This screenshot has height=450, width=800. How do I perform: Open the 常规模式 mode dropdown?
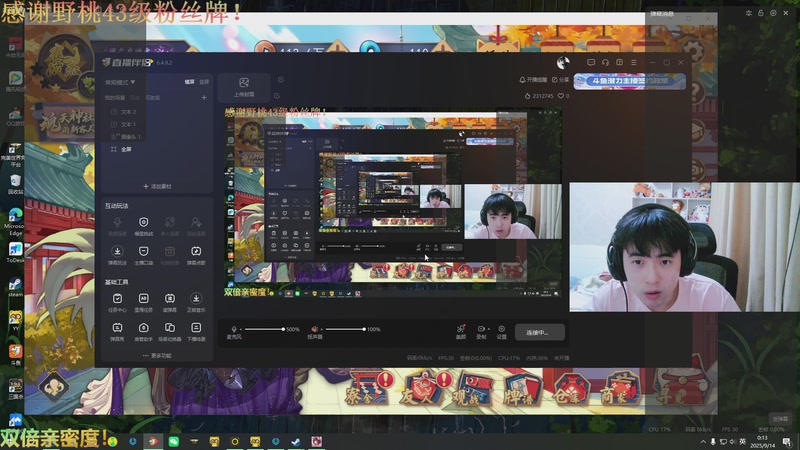pos(120,82)
